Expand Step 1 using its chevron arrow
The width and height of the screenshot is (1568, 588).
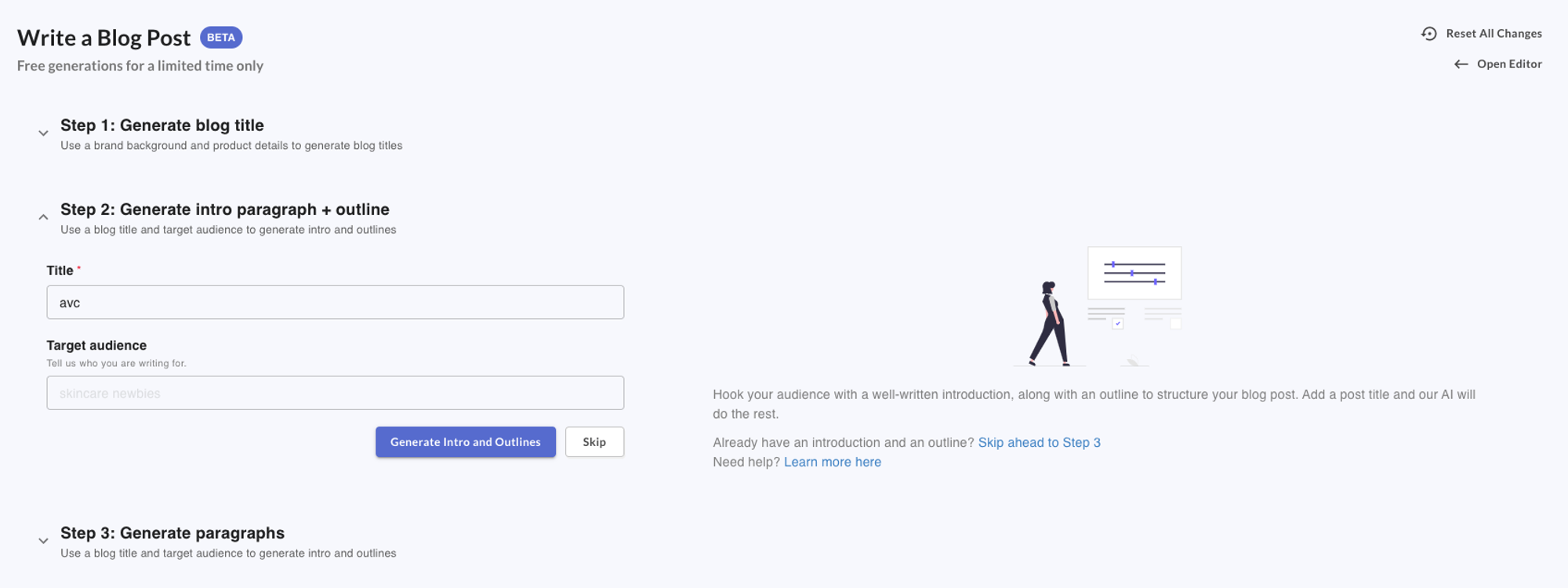pyautogui.click(x=43, y=133)
